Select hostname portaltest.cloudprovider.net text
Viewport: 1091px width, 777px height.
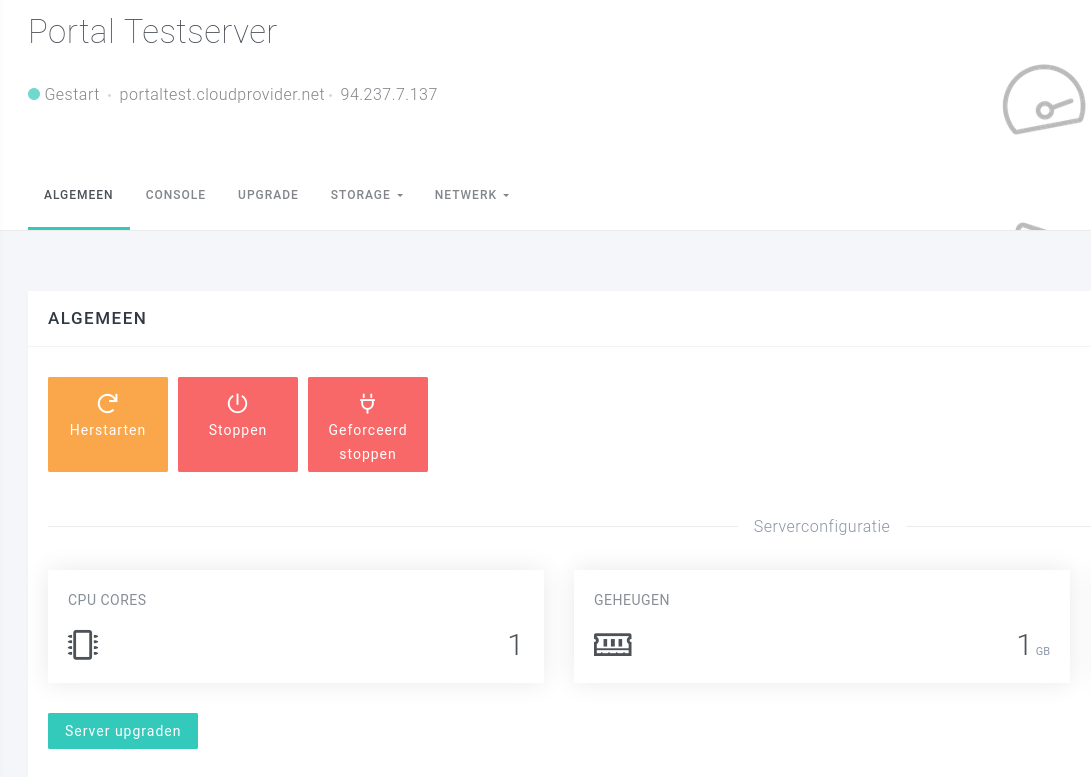click(222, 95)
